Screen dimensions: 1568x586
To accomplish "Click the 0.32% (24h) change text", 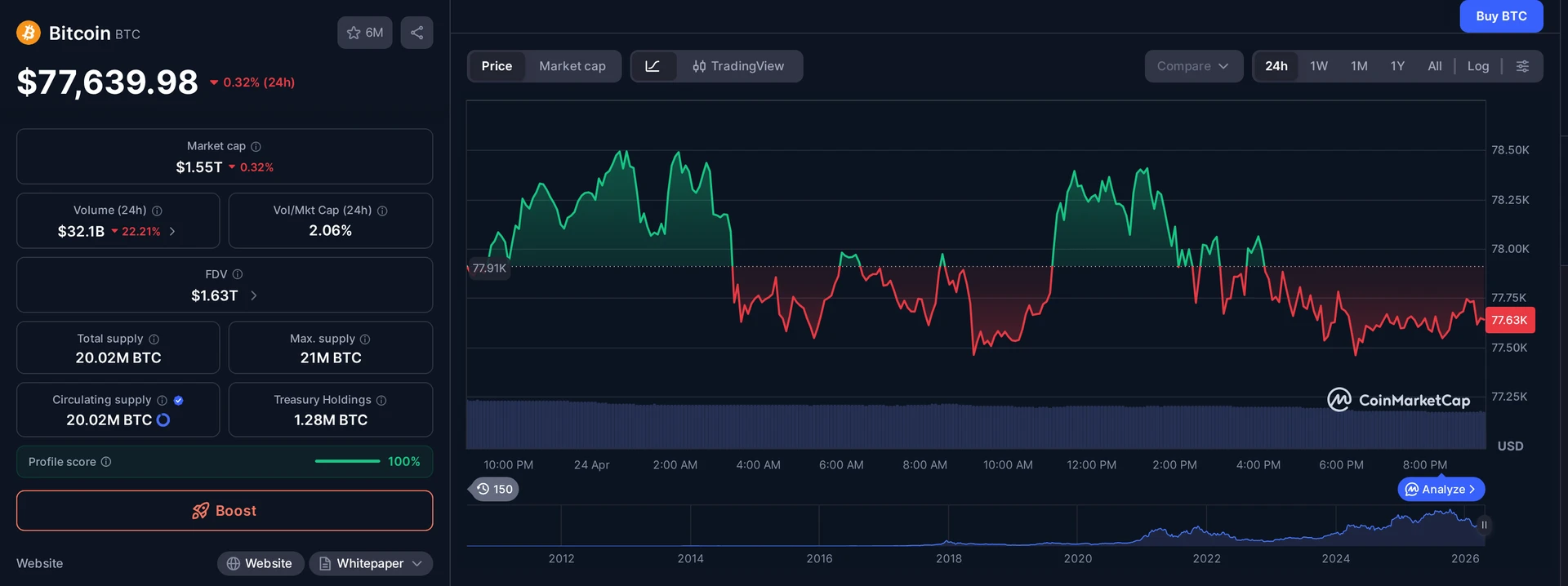I will tap(259, 82).
